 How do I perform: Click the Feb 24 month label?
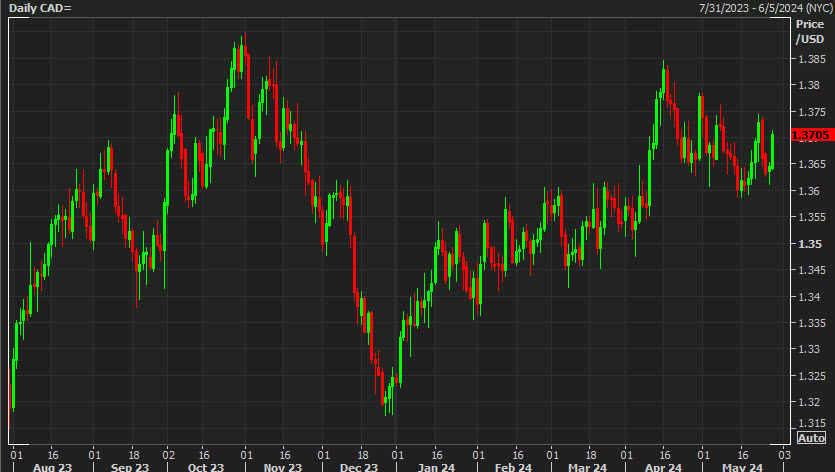click(x=513, y=467)
